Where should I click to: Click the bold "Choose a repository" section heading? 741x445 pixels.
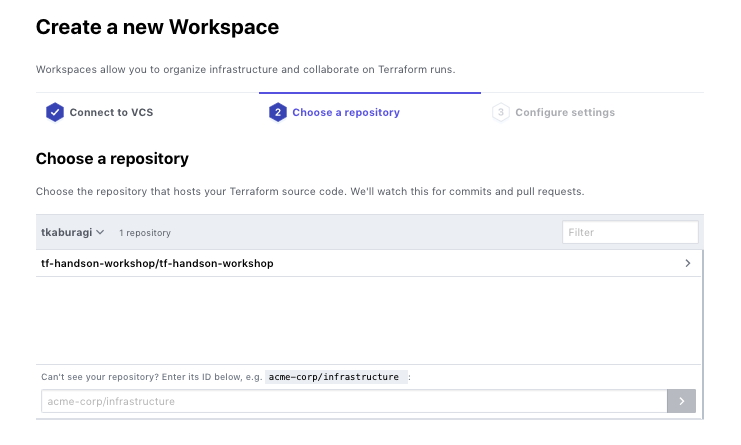(112, 158)
